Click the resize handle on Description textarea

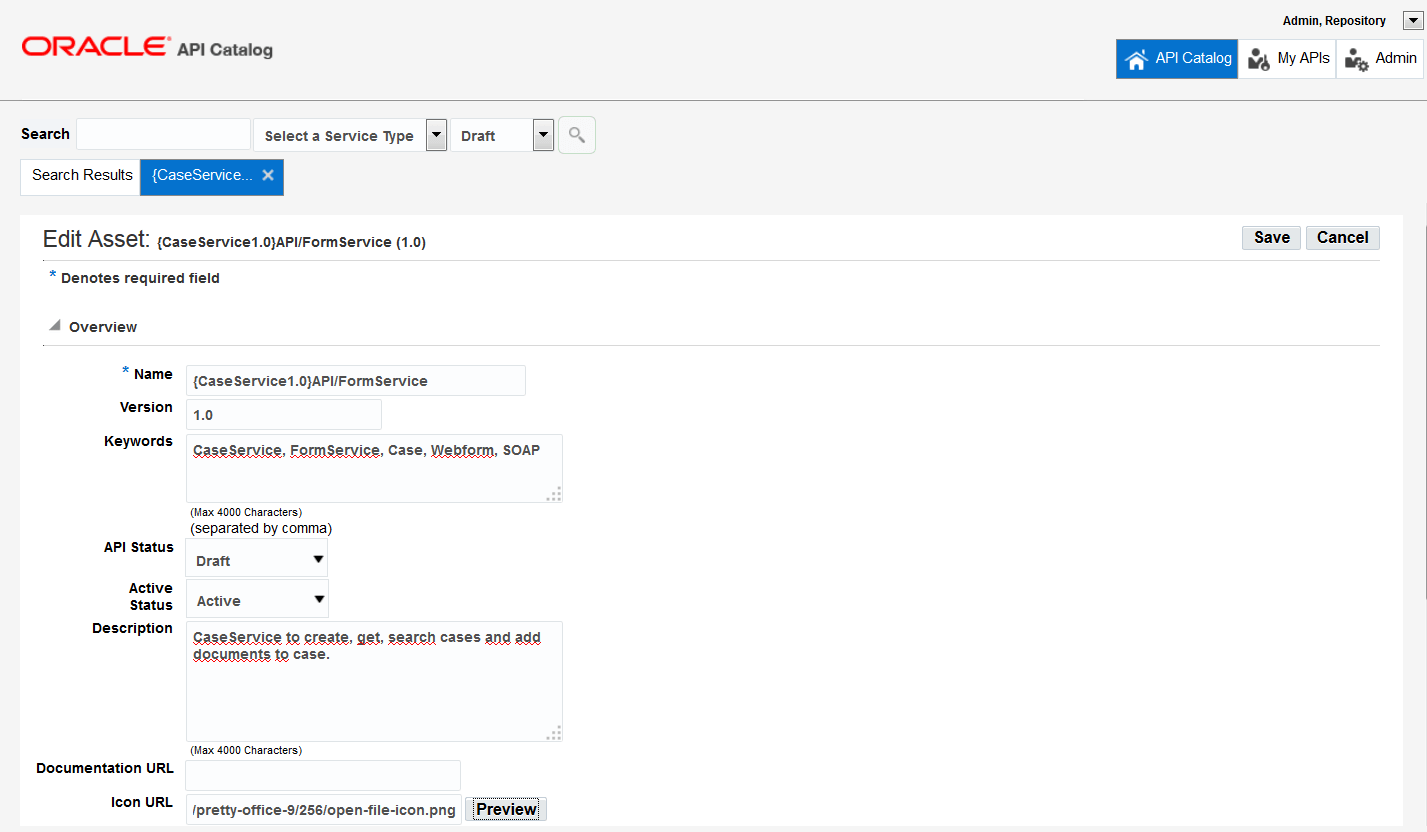click(554, 732)
